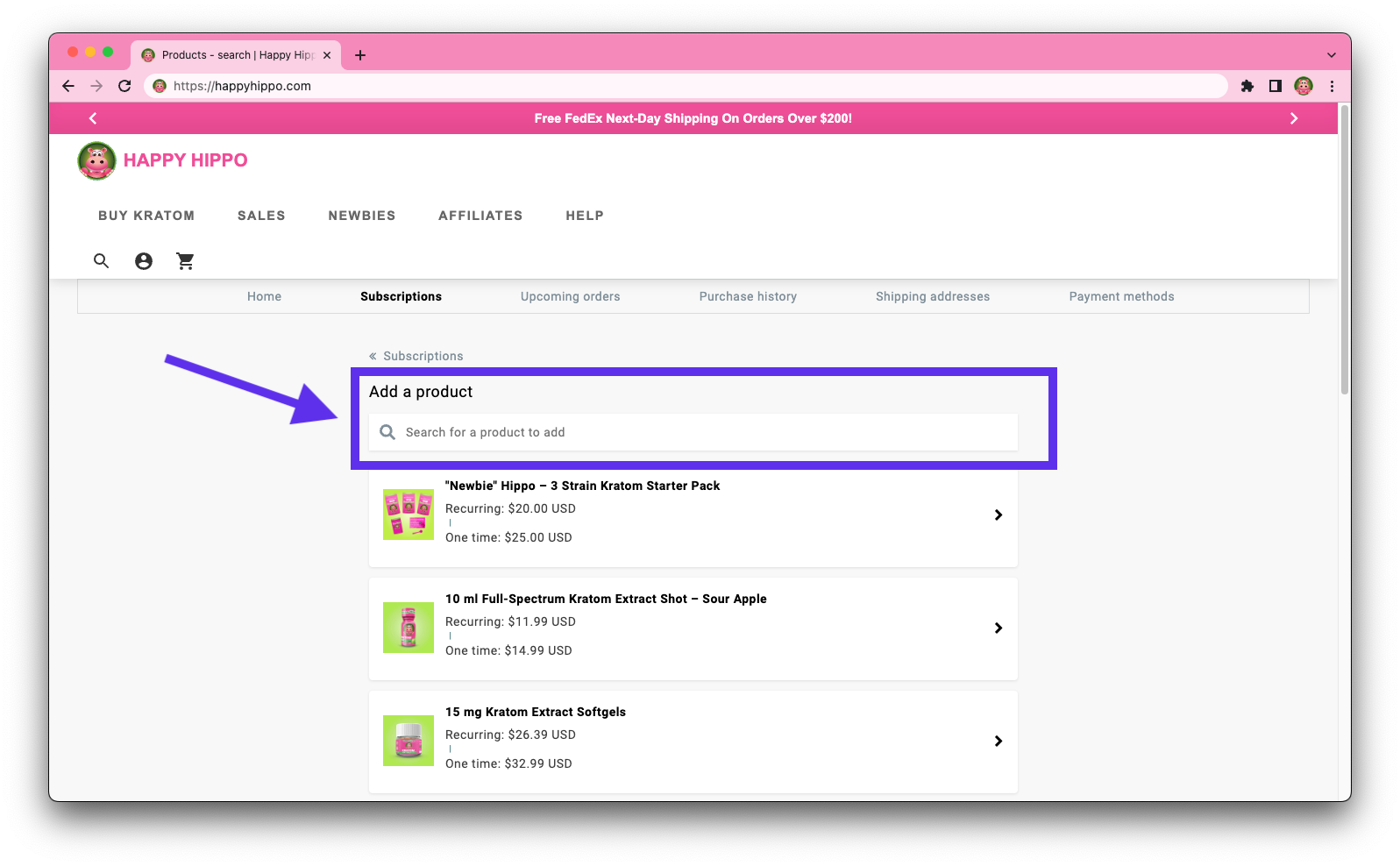Reload the page with refresh icon
The width and height of the screenshot is (1400, 866).
point(124,86)
